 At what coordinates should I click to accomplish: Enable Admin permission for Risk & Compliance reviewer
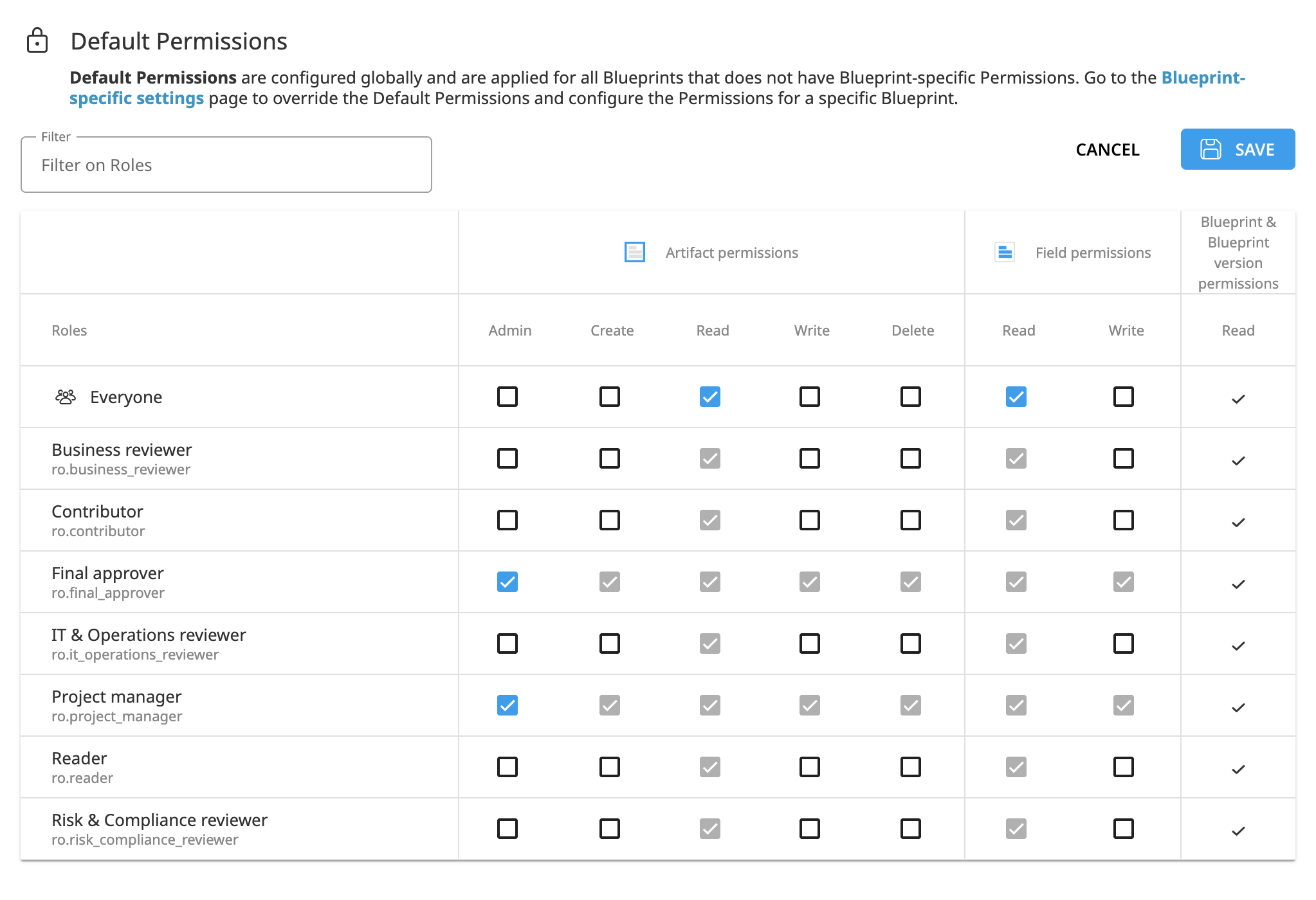tap(507, 829)
